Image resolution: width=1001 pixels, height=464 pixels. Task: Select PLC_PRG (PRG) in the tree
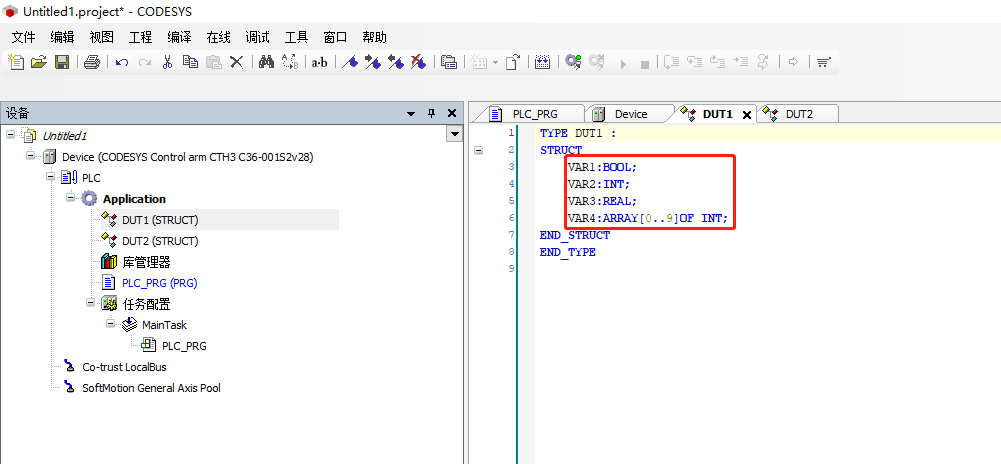click(x=160, y=283)
